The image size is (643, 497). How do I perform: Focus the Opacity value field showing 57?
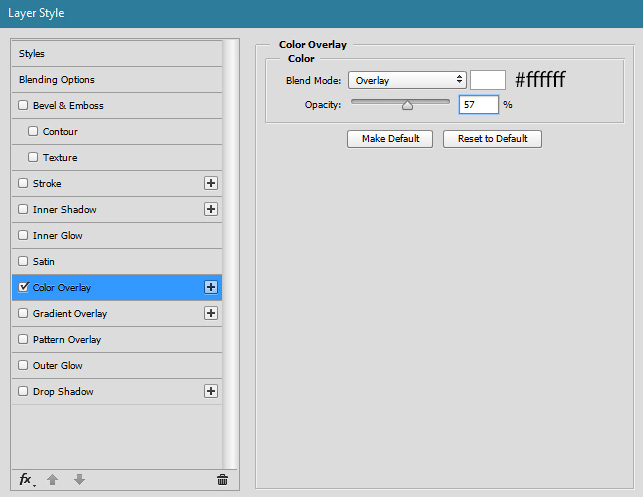point(479,105)
